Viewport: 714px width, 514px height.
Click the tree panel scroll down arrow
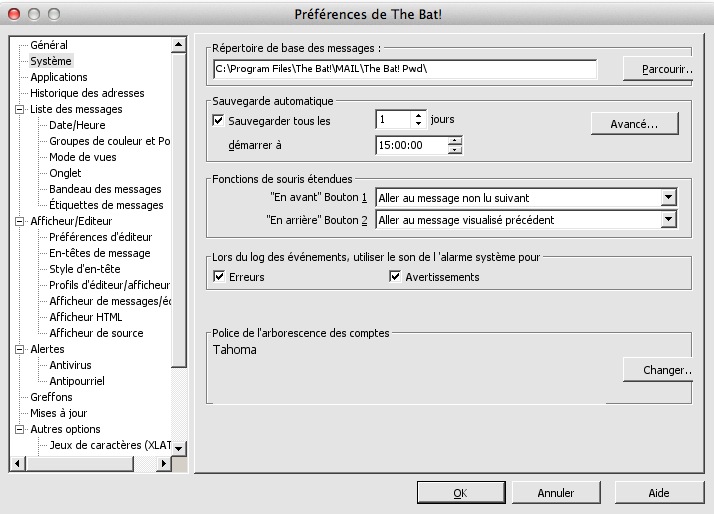[x=179, y=449]
